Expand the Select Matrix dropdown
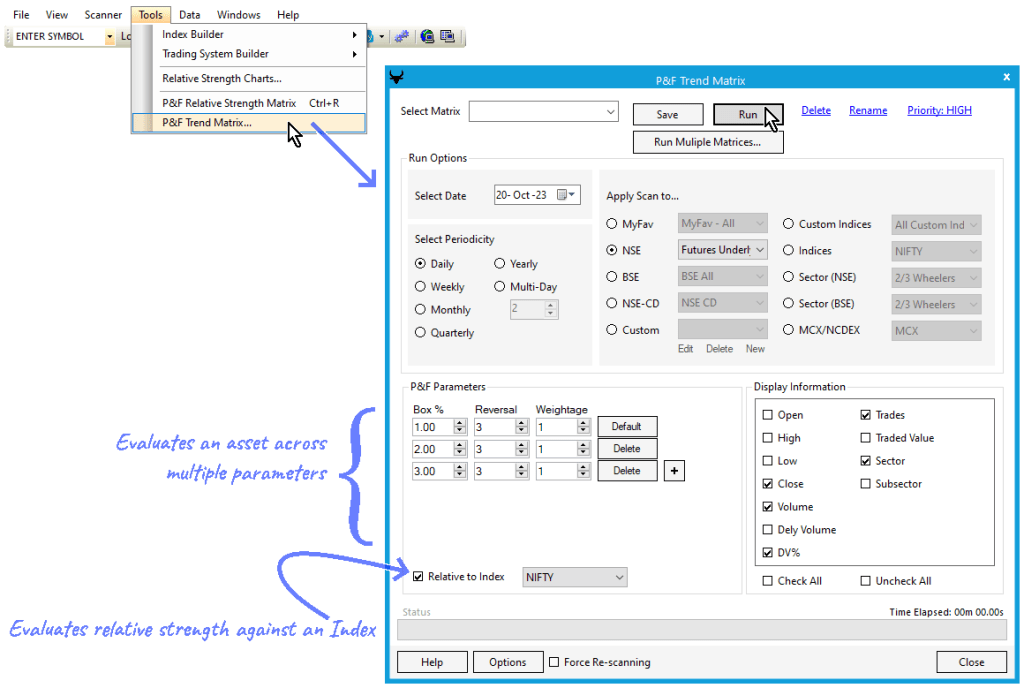 [610, 113]
